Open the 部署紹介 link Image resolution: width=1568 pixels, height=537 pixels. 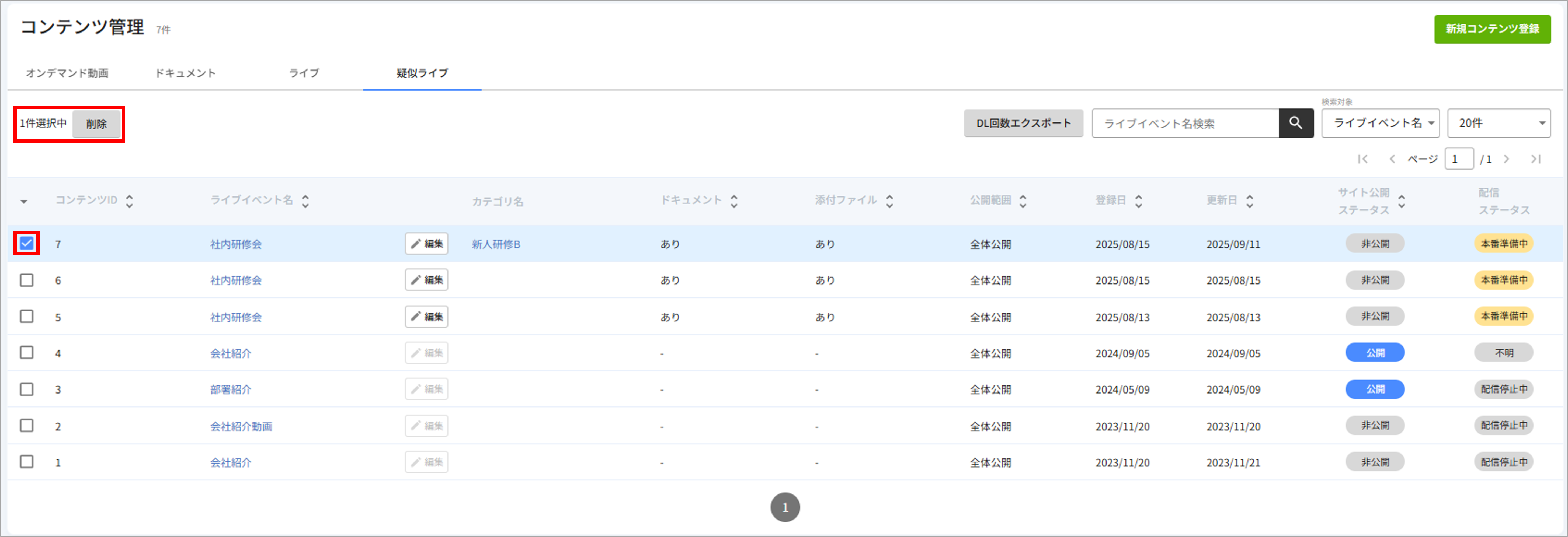pos(231,390)
